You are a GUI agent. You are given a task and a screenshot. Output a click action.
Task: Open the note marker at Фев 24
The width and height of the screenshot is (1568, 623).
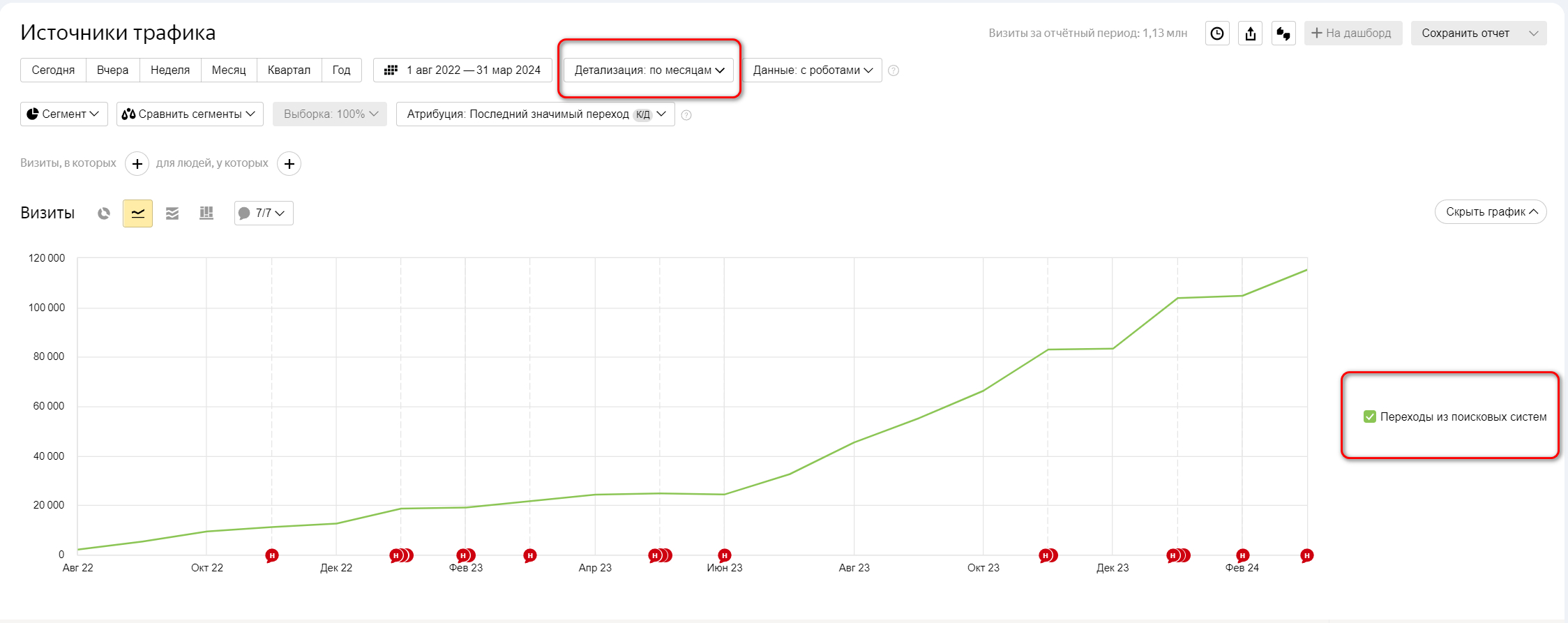pyautogui.click(x=1242, y=556)
